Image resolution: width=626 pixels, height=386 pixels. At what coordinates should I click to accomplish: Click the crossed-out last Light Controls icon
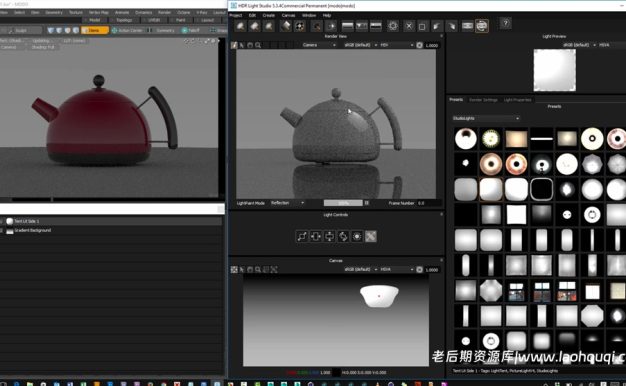(x=370, y=236)
